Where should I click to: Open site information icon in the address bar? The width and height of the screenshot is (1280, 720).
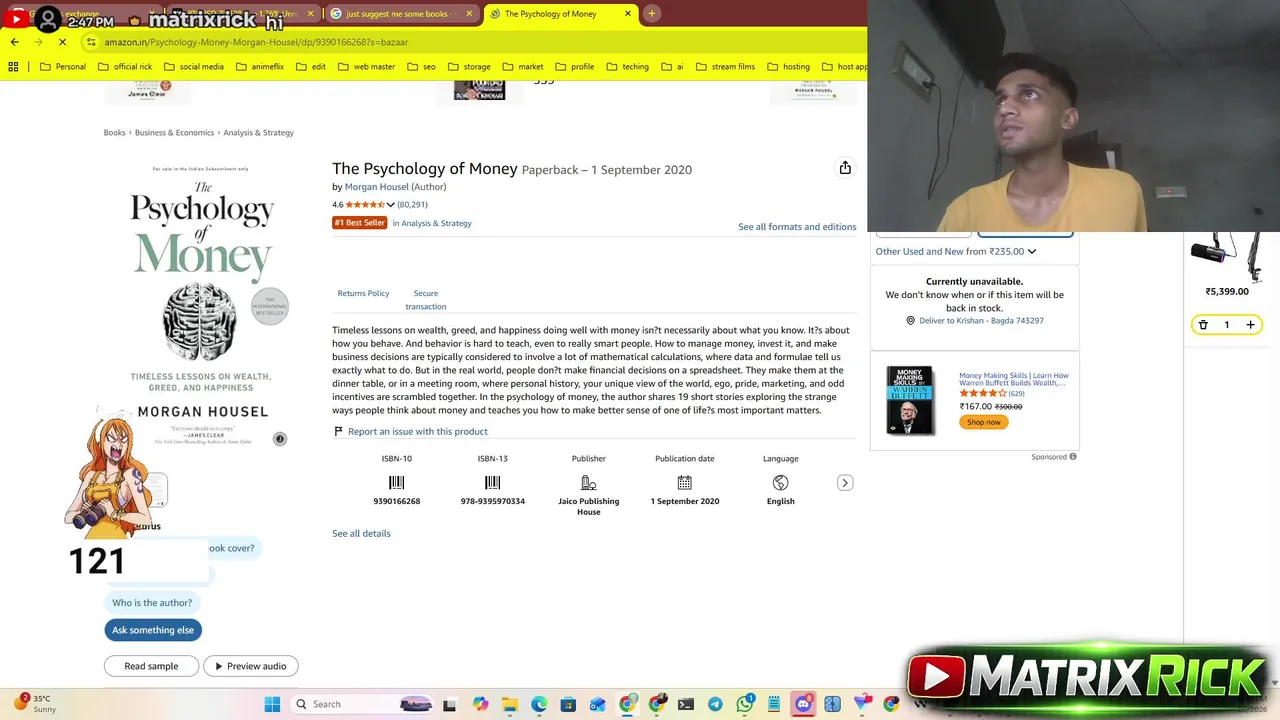(x=91, y=42)
